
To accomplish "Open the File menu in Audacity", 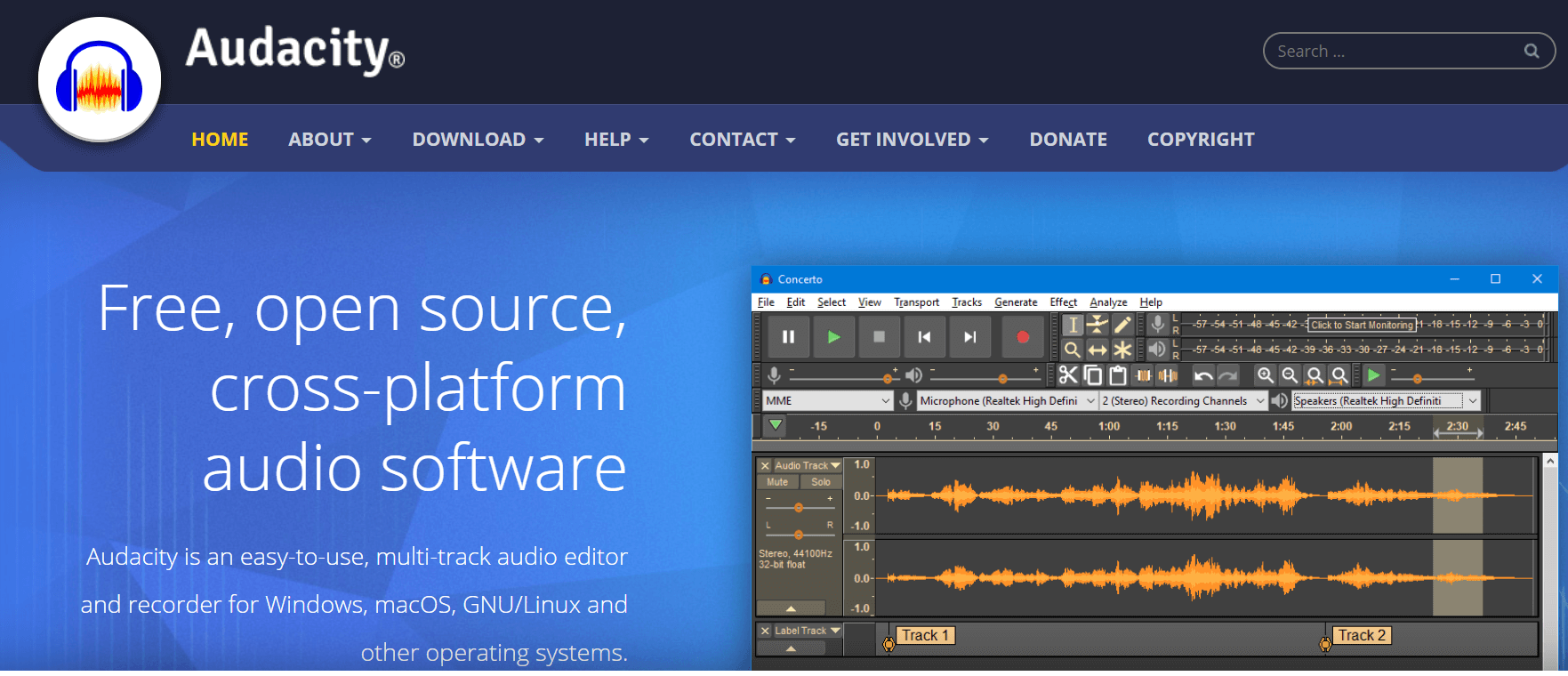I will (x=766, y=302).
